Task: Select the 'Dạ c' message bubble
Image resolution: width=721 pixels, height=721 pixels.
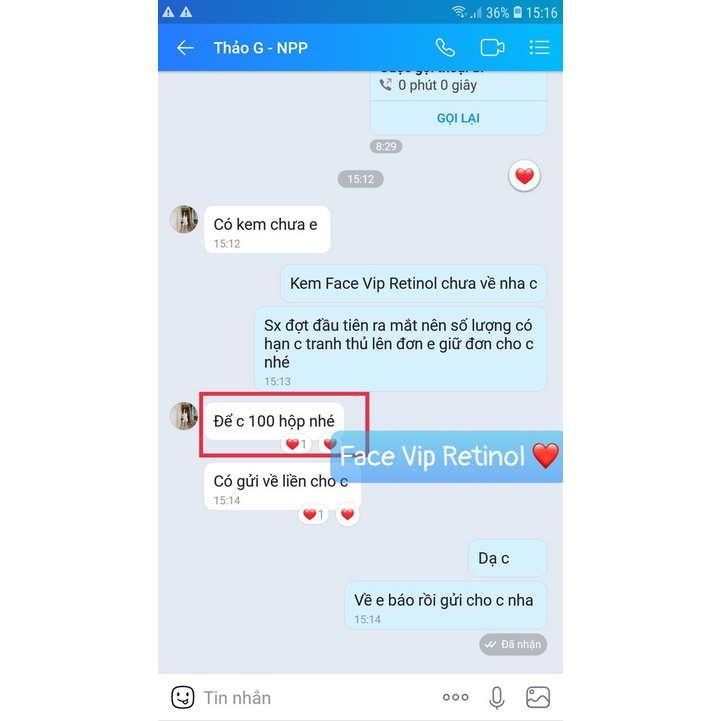Action: point(508,558)
